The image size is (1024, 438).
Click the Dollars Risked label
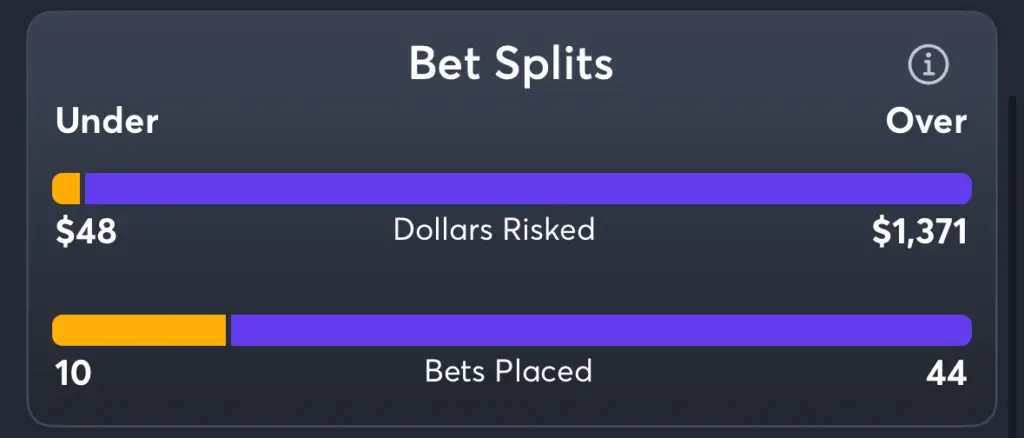494,230
